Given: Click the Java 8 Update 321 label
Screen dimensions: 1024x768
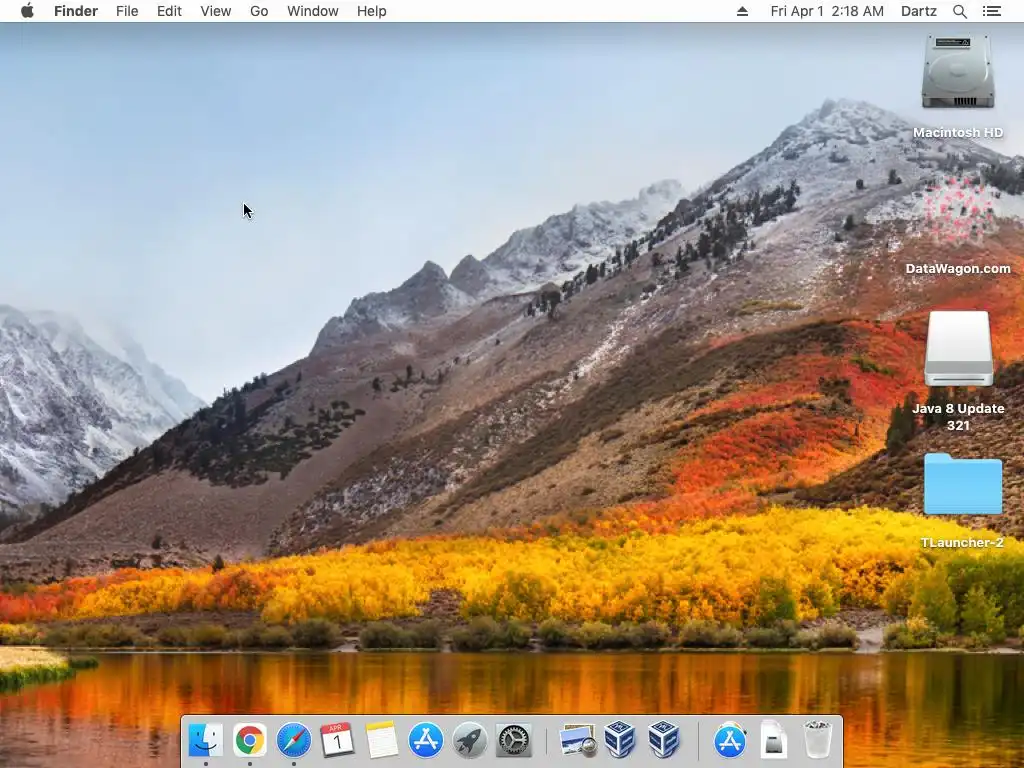Looking at the screenshot, I should 958,417.
